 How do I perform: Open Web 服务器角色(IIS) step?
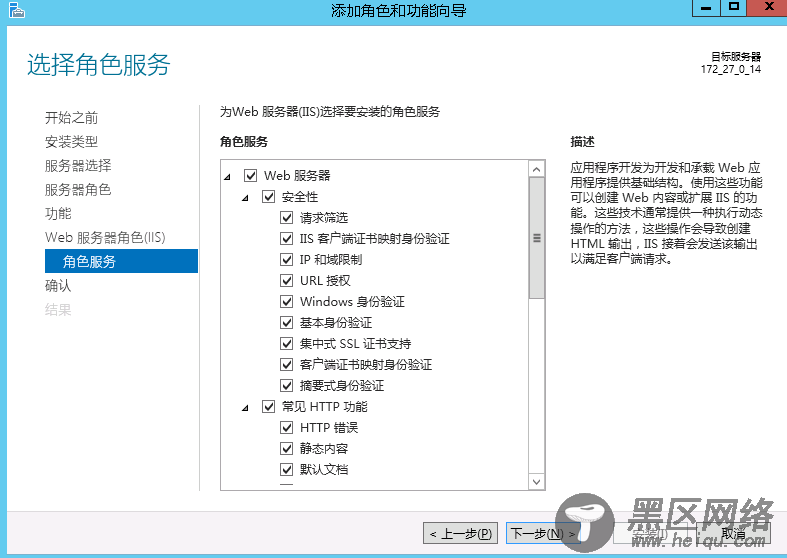pos(105,237)
